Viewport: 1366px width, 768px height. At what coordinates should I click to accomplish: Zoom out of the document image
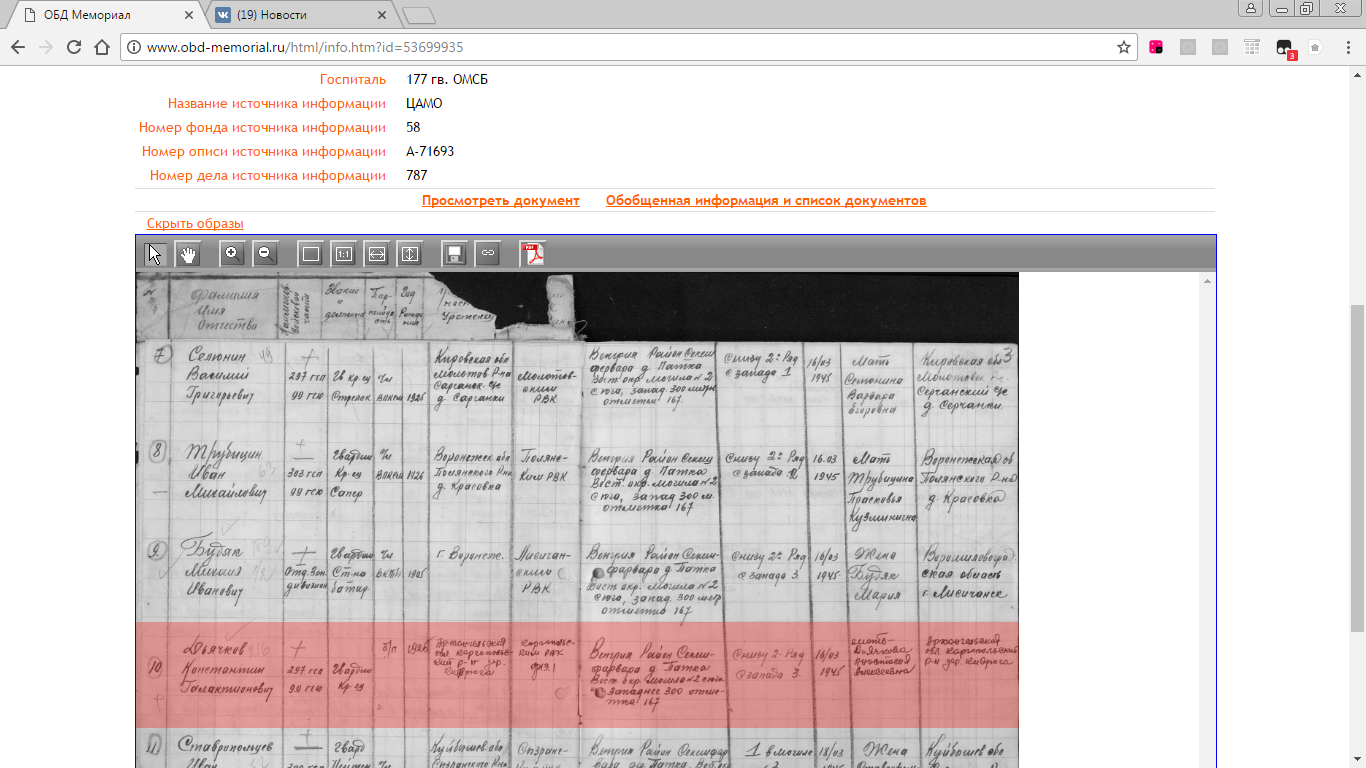click(x=265, y=254)
